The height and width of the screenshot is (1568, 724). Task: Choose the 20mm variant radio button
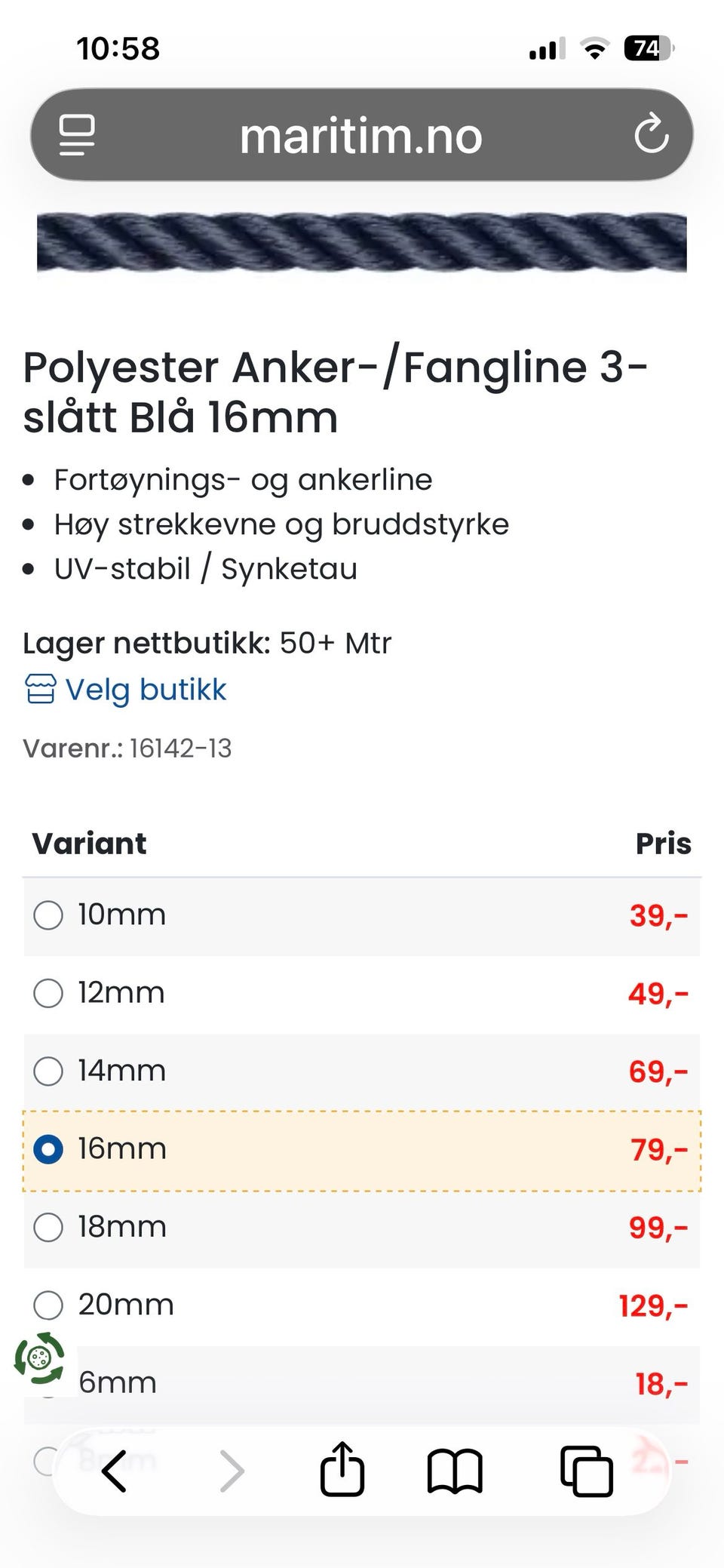click(48, 1305)
